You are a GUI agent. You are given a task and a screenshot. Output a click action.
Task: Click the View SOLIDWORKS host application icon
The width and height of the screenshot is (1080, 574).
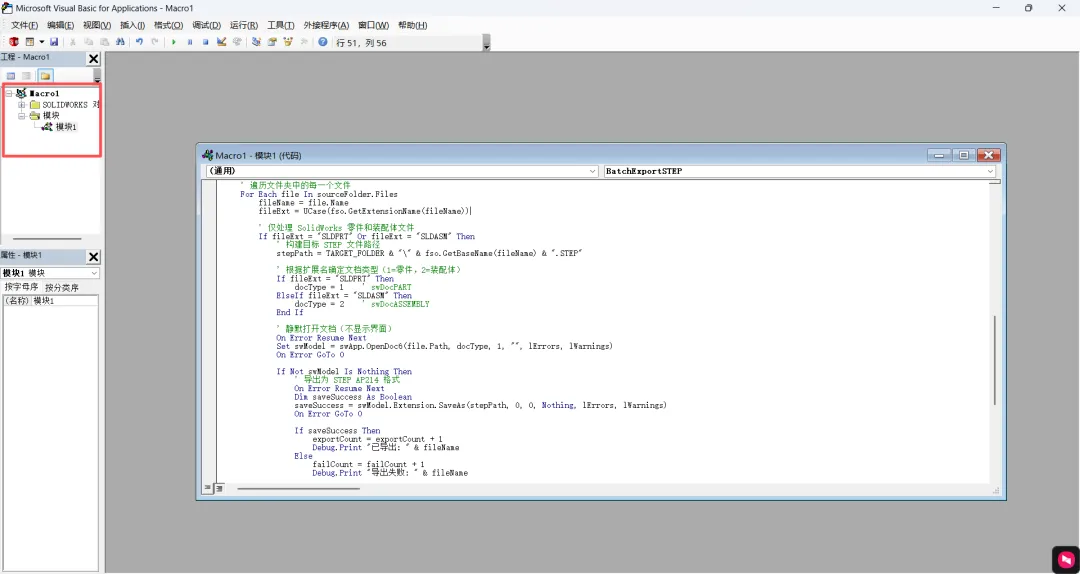coord(14,42)
